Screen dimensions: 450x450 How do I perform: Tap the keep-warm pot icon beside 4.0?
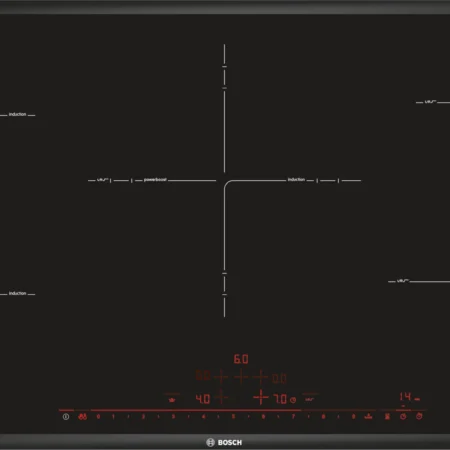[172, 399]
